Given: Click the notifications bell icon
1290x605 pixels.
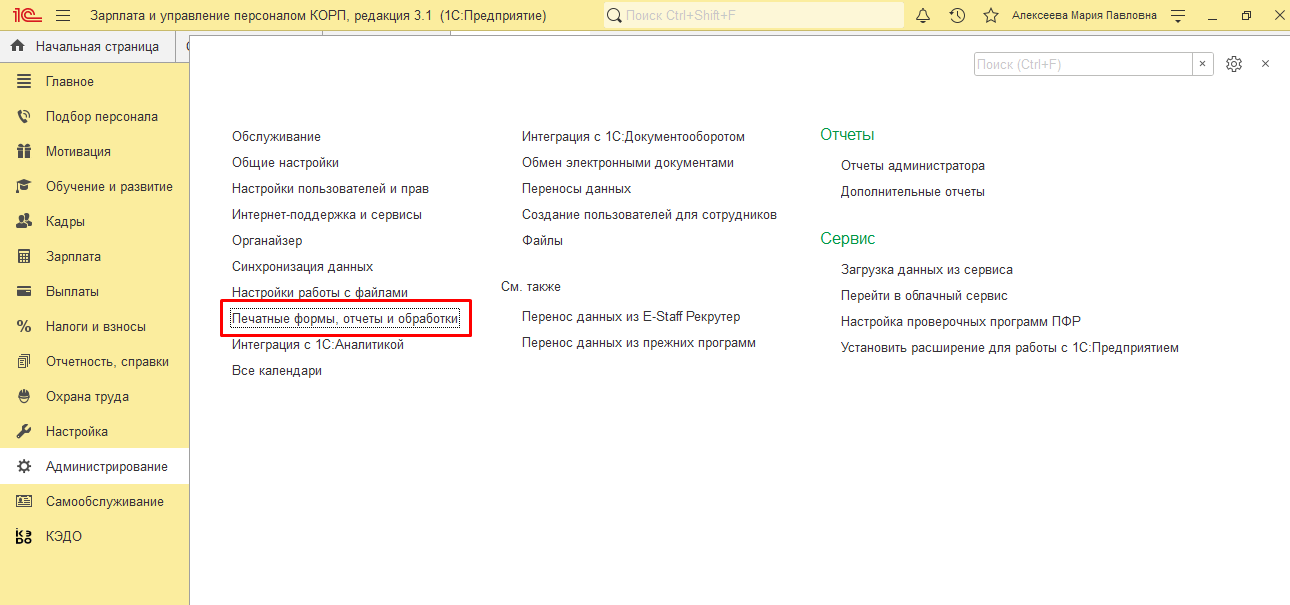Looking at the screenshot, I should (x=923, y=16).
